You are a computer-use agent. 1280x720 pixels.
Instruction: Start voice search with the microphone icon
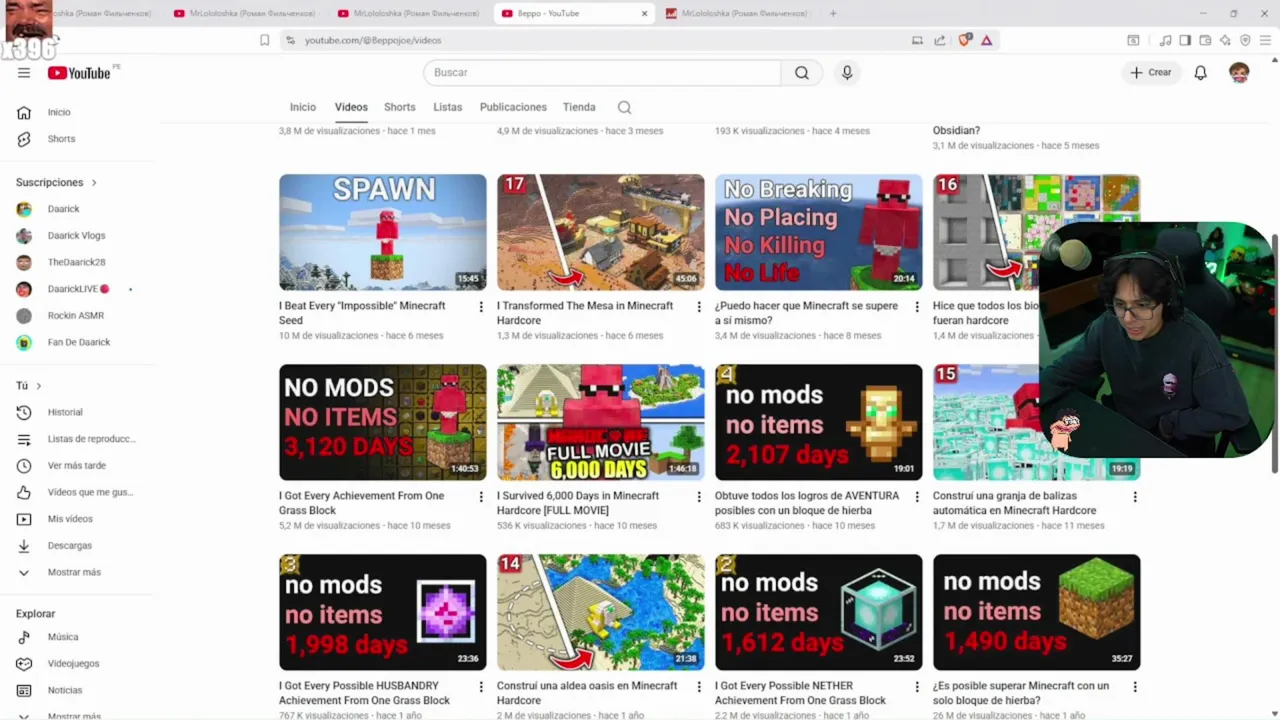pos(847,72)
